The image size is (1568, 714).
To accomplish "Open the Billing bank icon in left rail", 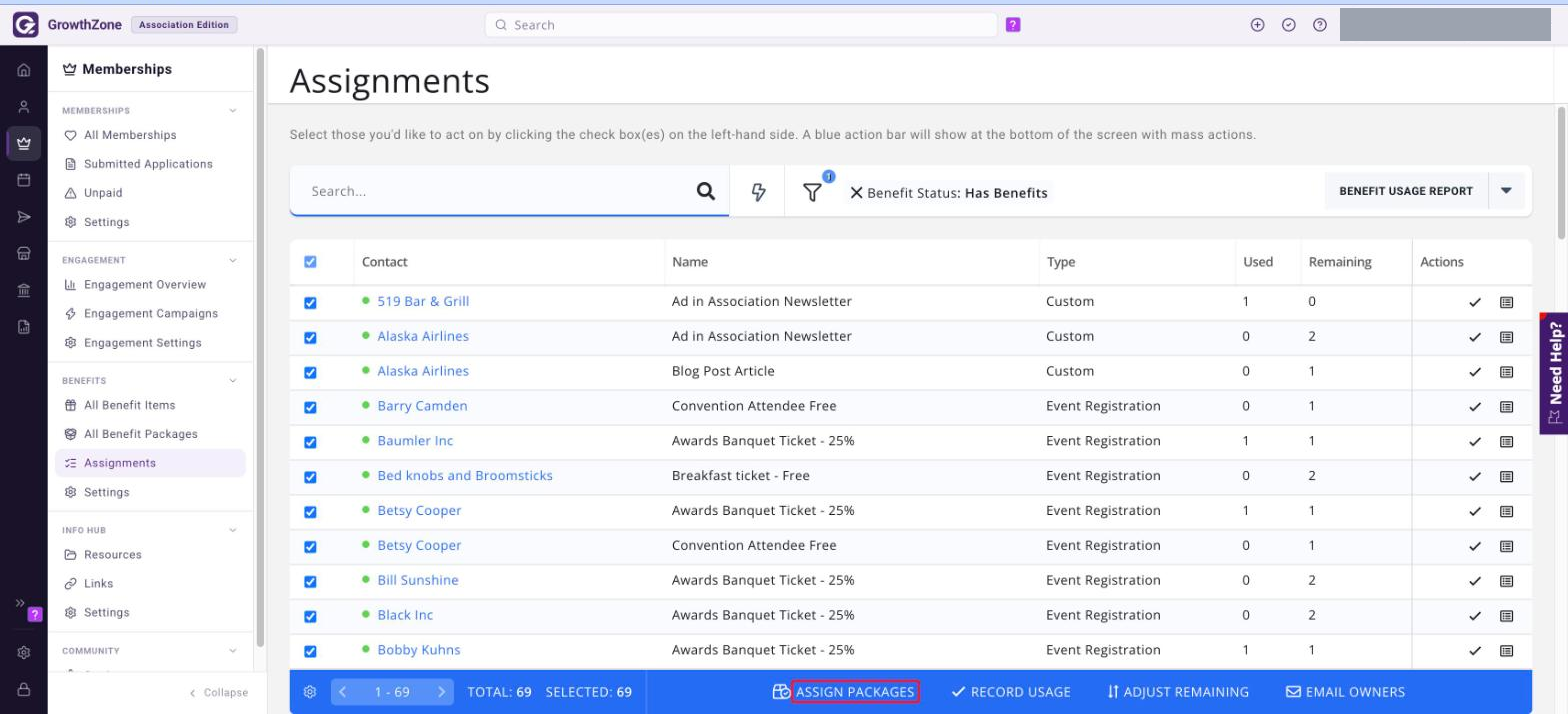I will [x=24, y=290].
